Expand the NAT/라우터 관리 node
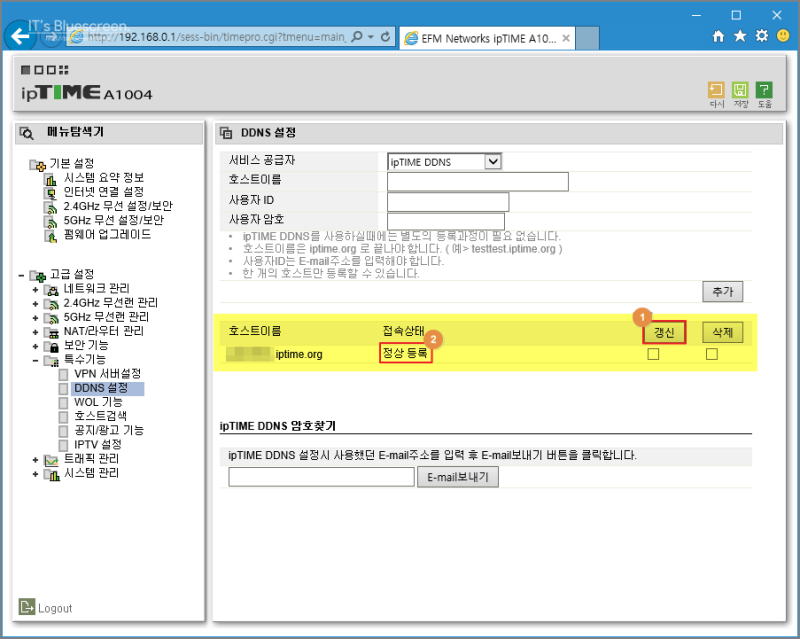 [35, 332]
